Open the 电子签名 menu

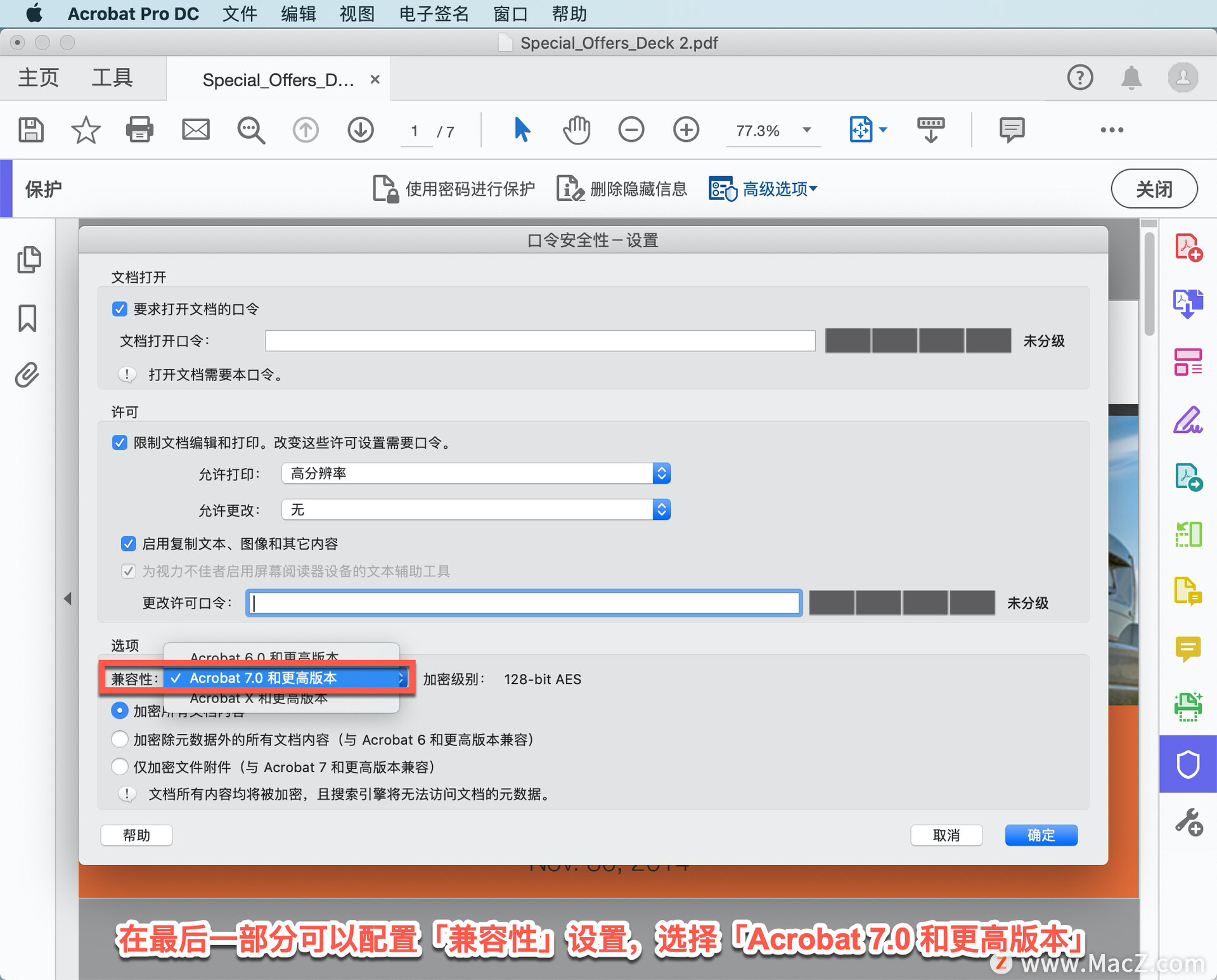click(x=434, y=13)
